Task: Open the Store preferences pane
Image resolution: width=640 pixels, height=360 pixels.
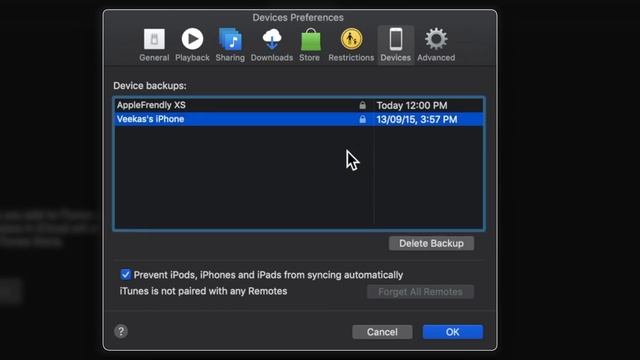Action: click(310, 45)
